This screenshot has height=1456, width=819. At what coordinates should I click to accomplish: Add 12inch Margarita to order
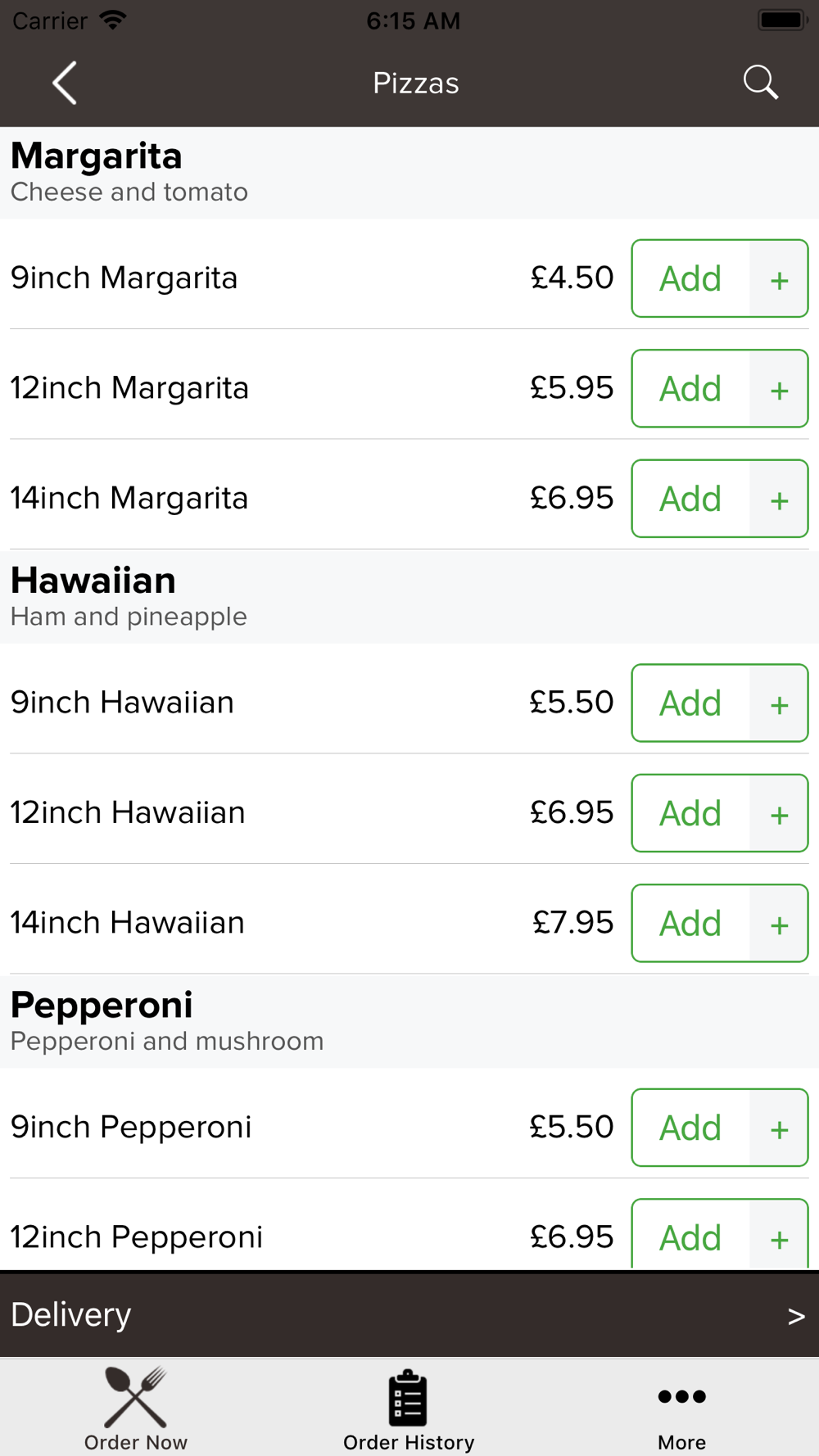tap(690, 389)
